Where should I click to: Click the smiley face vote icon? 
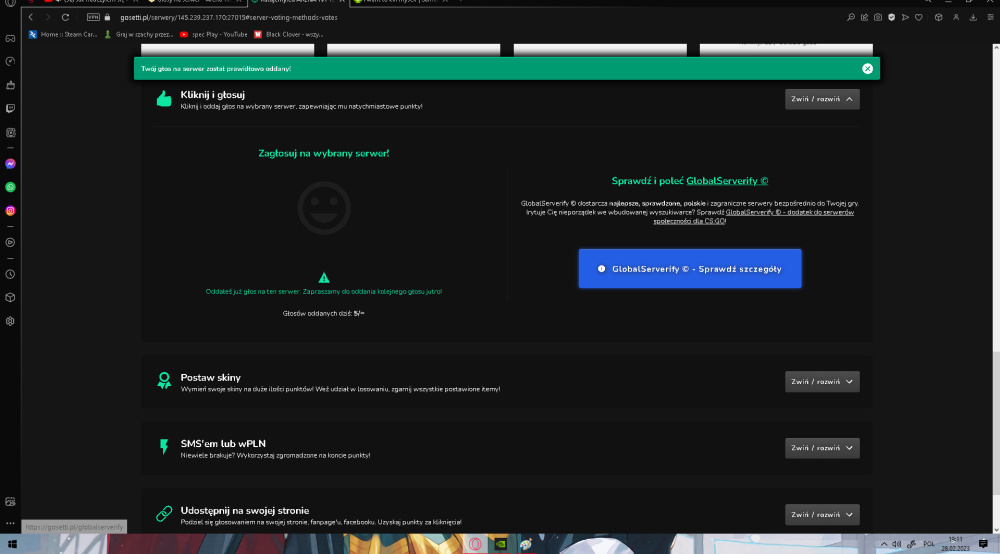tap(324, 208)
